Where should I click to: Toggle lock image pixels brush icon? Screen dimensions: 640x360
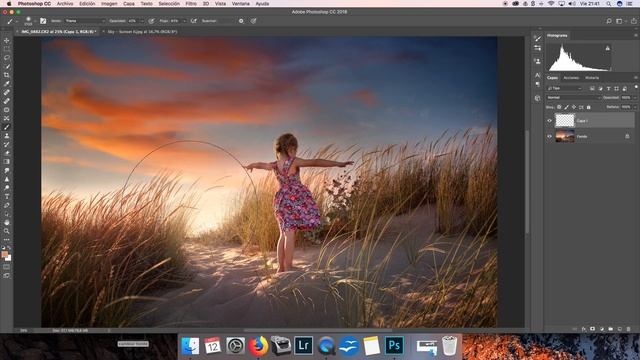click(567, 107)
